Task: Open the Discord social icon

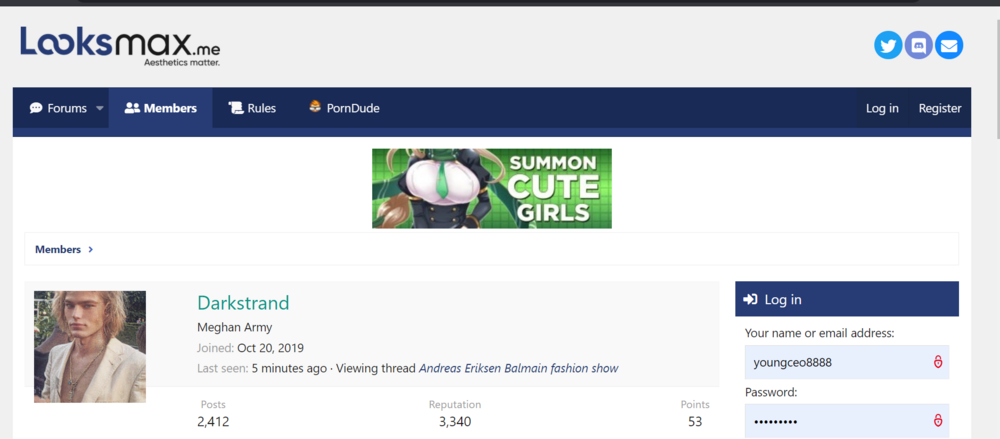Action: coord(918,45)
